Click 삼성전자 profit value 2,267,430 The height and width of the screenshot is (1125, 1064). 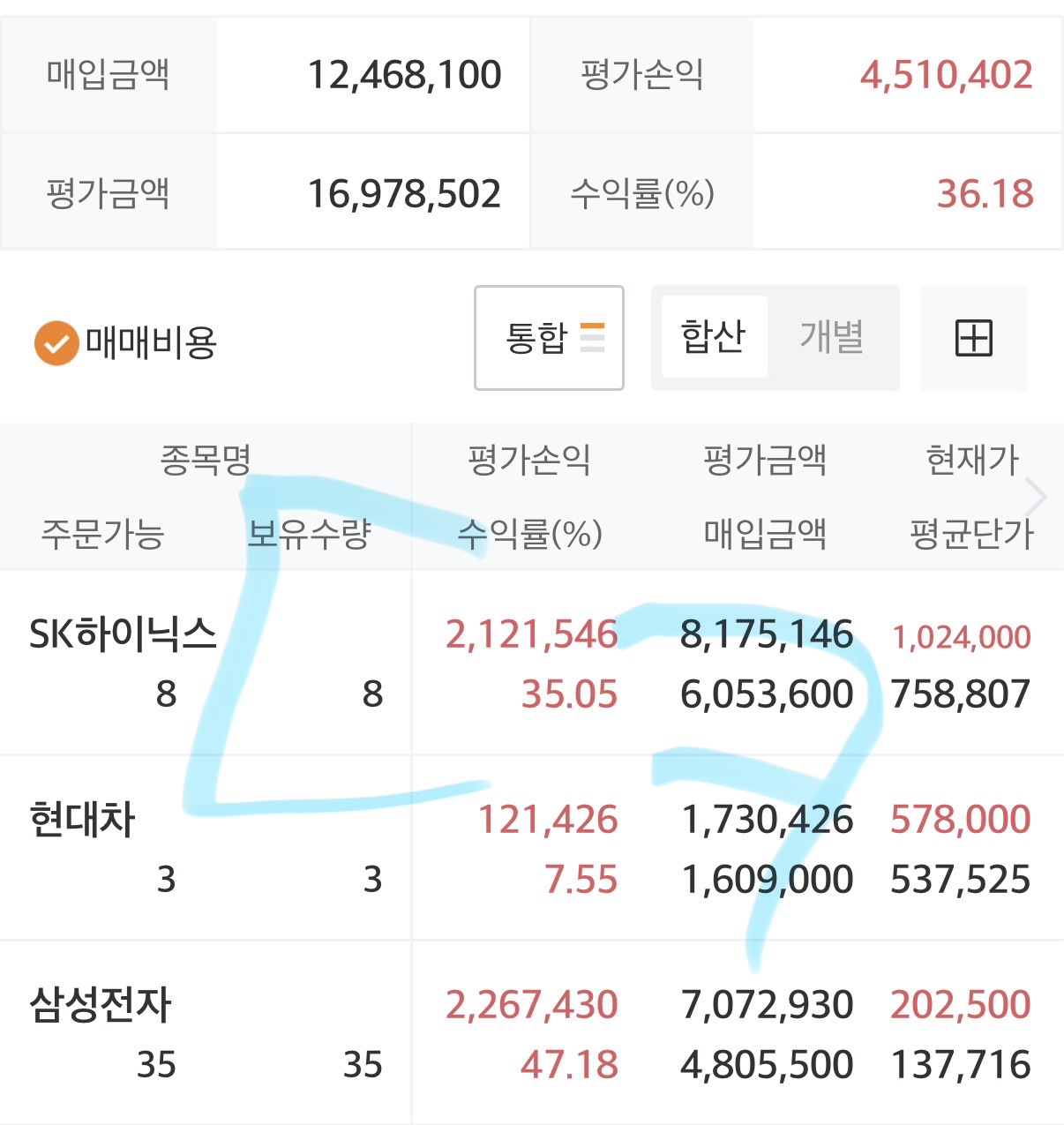pyautogui.click(x=531, y=1005)
